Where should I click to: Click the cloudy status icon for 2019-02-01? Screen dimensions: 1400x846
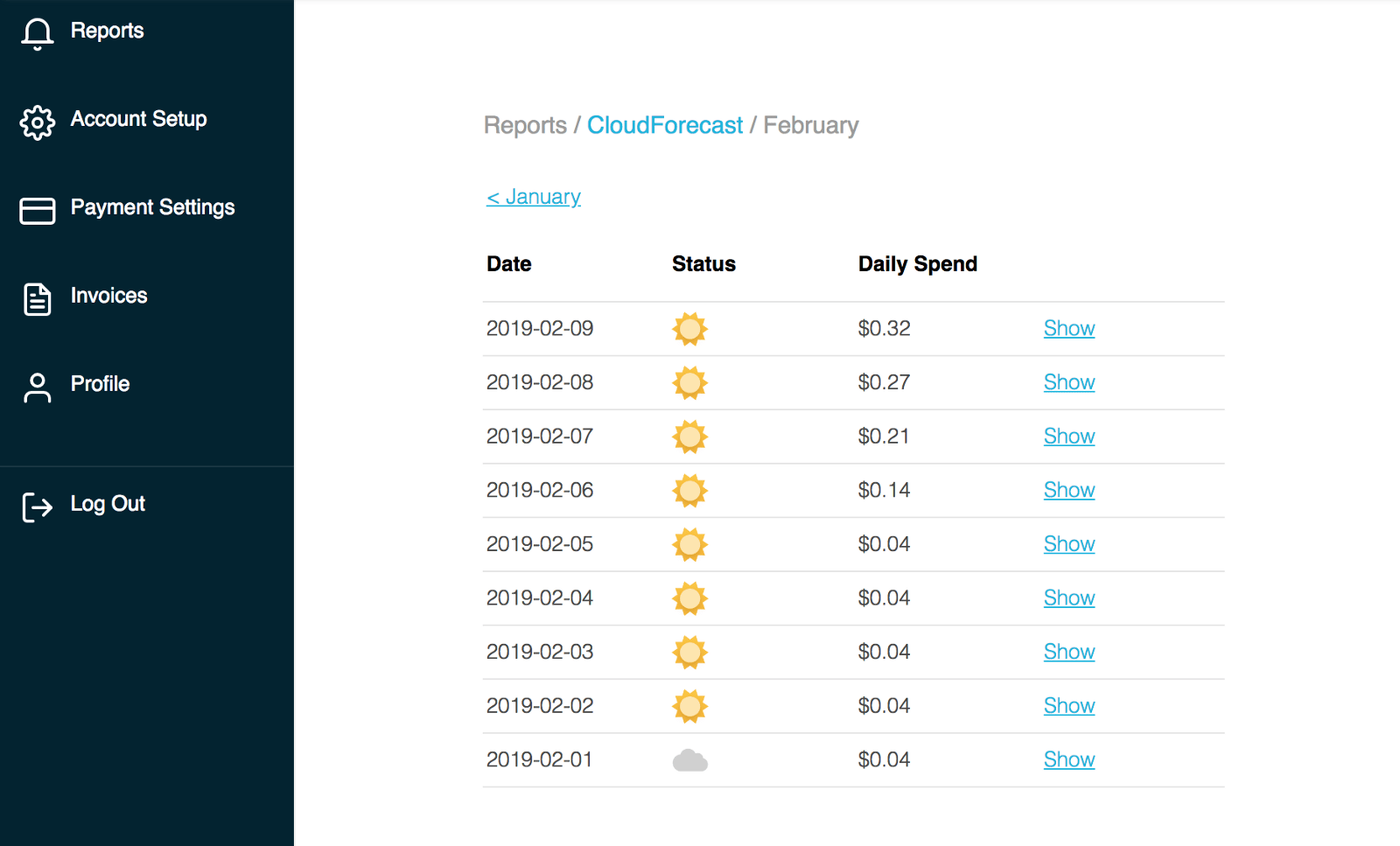point(689,760)
